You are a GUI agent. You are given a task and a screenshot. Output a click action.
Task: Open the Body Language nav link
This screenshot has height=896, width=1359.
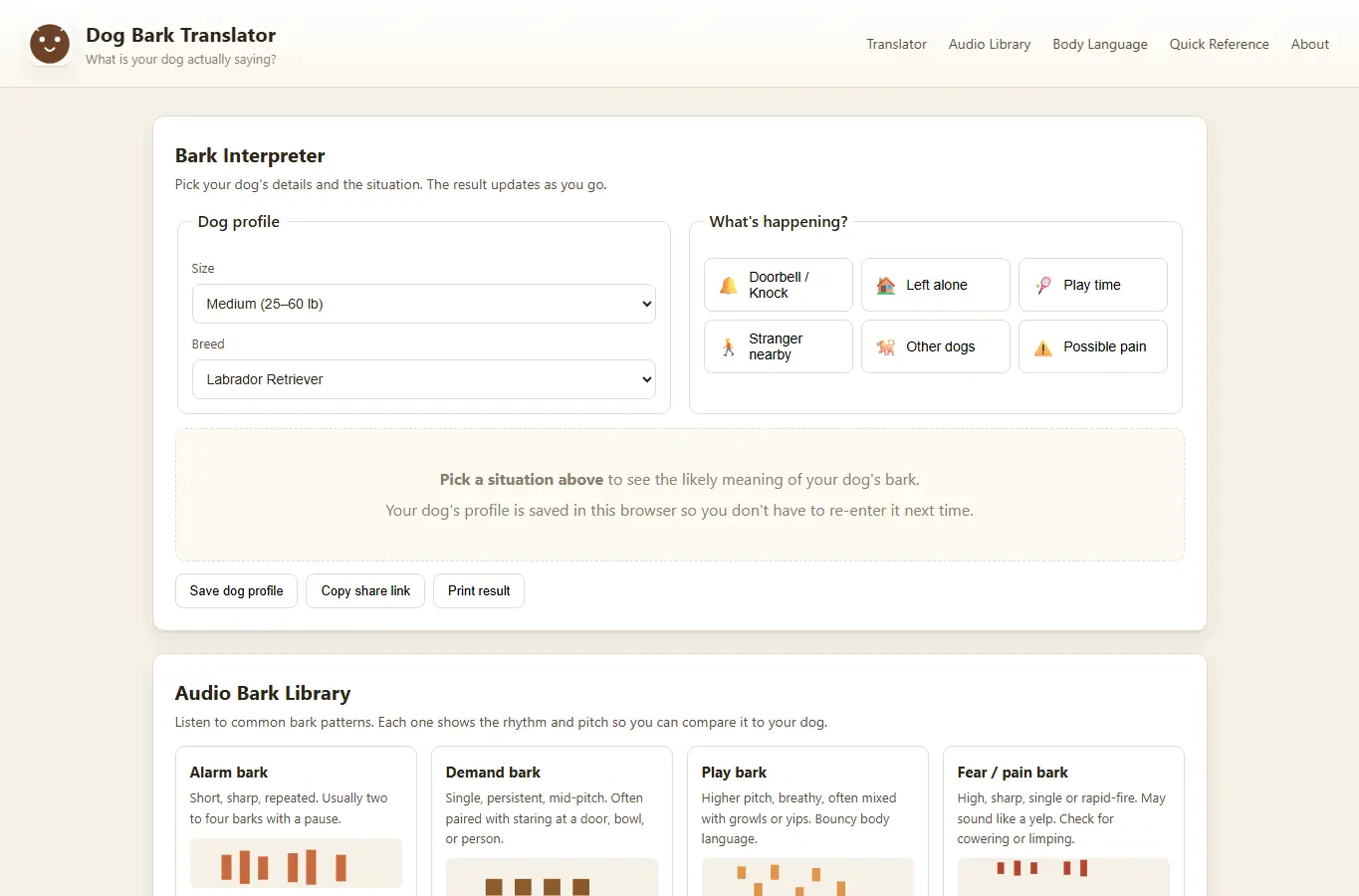[1100, 44]
